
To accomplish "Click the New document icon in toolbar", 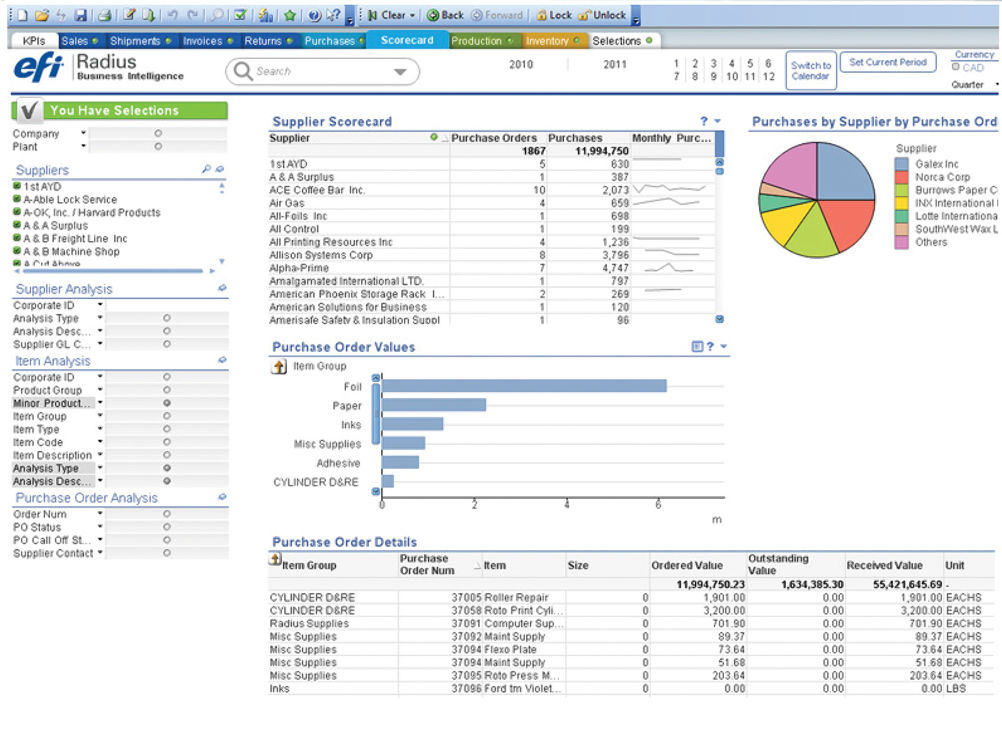I will click(x=21, y=15).
